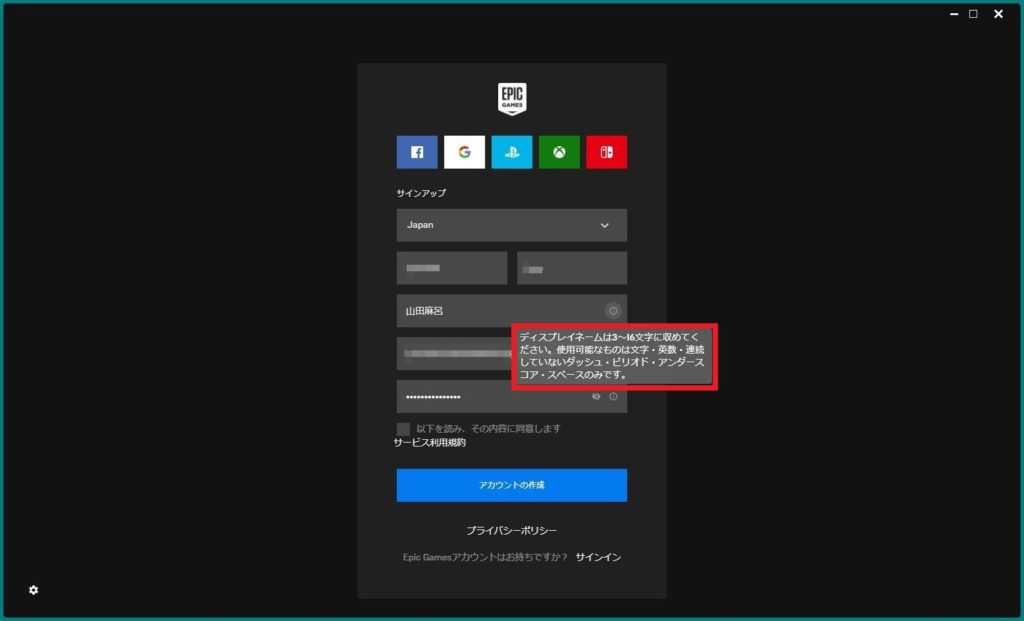Click info icon in display name field
This screenshot has height=621, width=1024.
click(613, 311)
